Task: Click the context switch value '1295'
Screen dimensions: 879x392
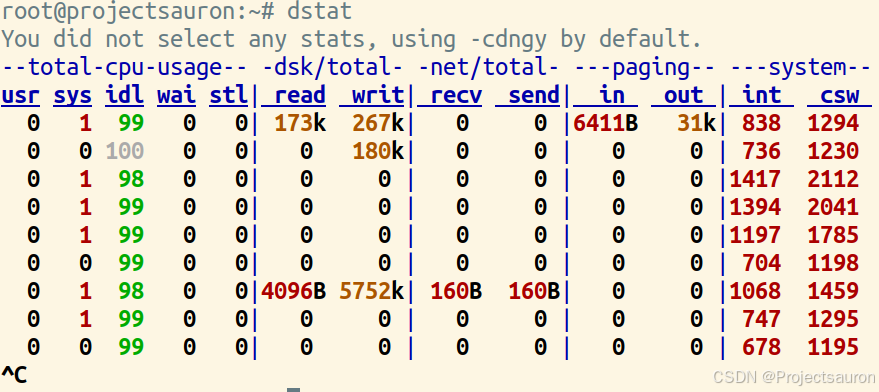Action: tap(833, 319)
